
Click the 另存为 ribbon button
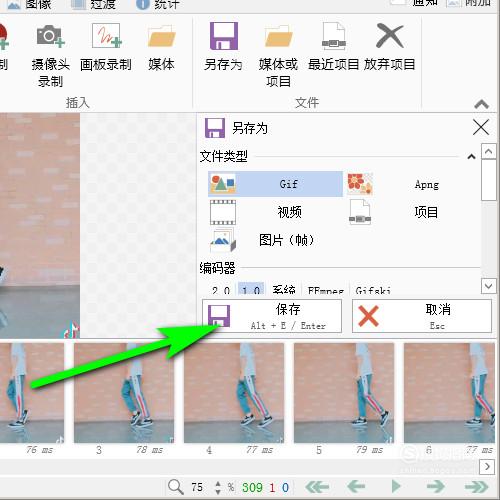(x=223, y=47)
